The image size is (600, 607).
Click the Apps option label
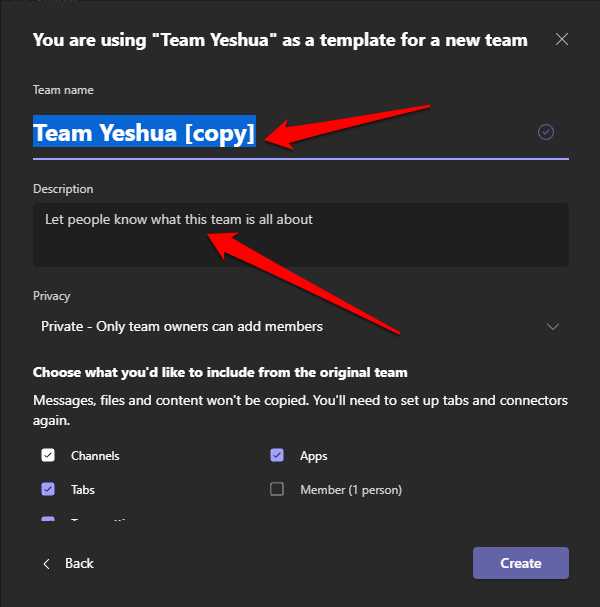pos(314,456)
